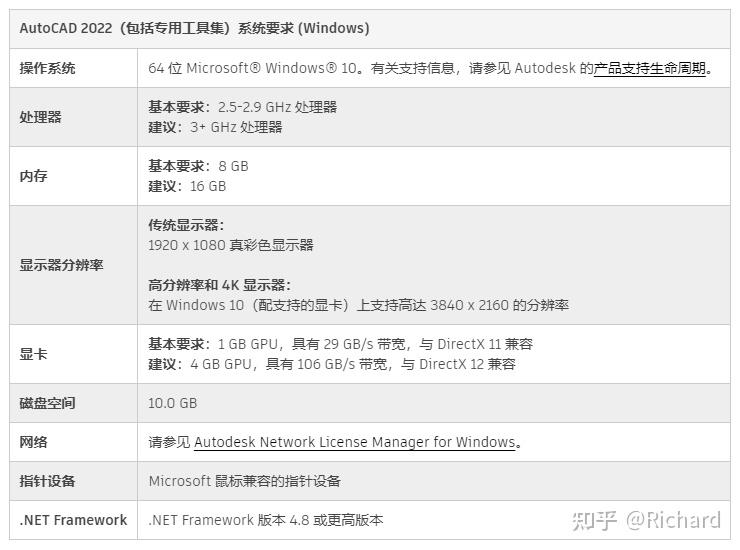Viewport: 740px width, 550px height.
Task: Click the 3840 x 2160 resolution line
Action: point(359,305)
